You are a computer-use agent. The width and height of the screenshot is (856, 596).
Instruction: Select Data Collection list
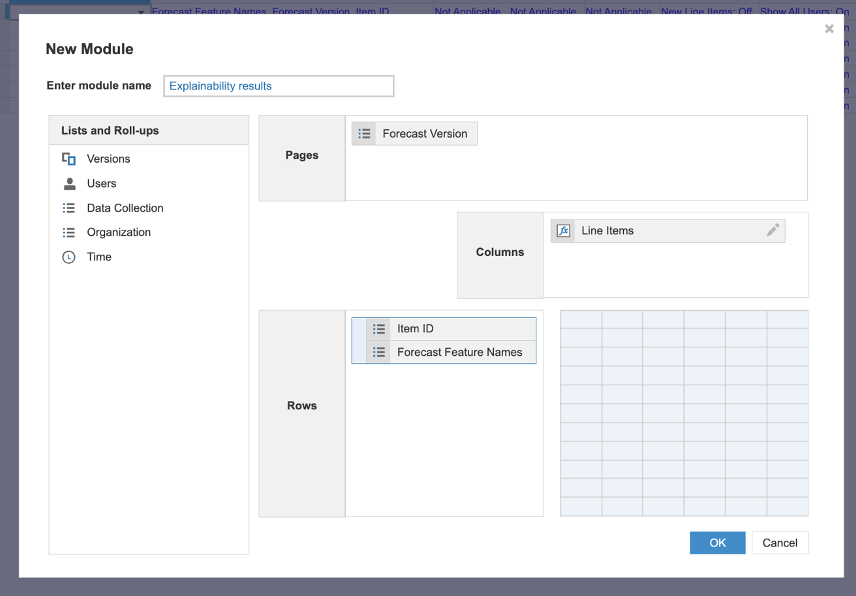pyautogui.click(x=125, y=207)
